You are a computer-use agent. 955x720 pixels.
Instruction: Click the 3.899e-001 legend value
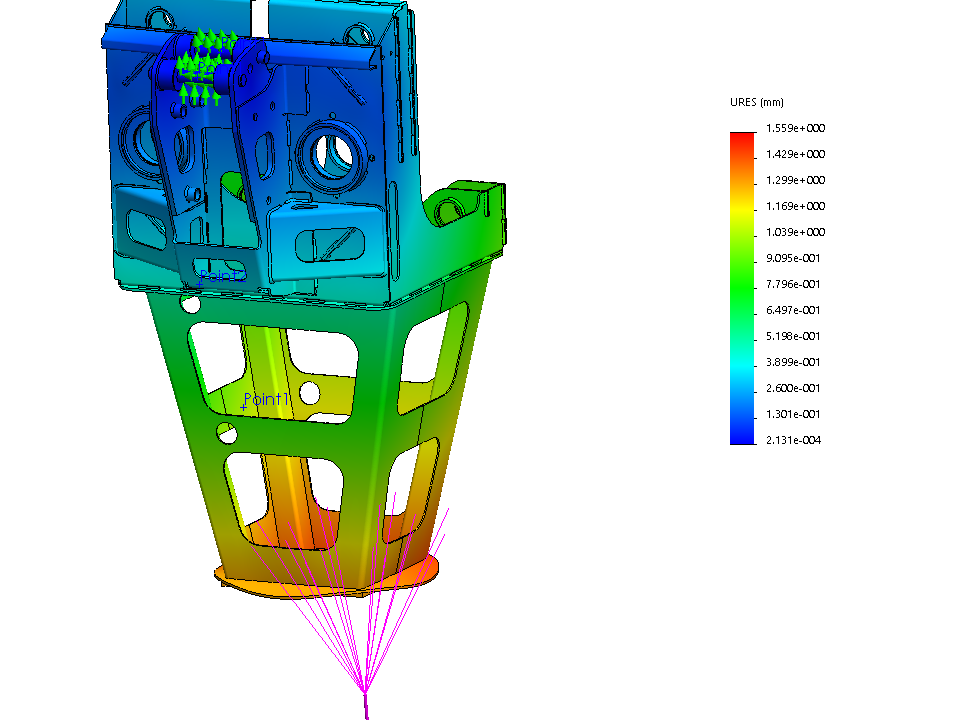click(795, 363)
